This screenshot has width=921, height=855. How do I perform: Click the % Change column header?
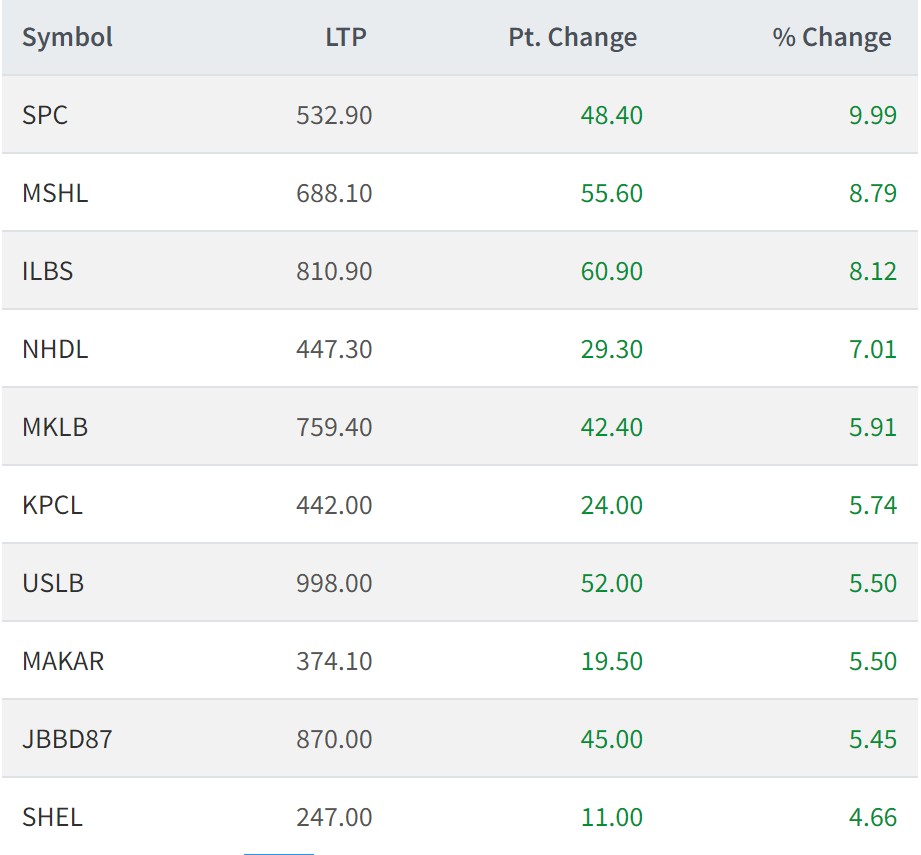point(832,38)
